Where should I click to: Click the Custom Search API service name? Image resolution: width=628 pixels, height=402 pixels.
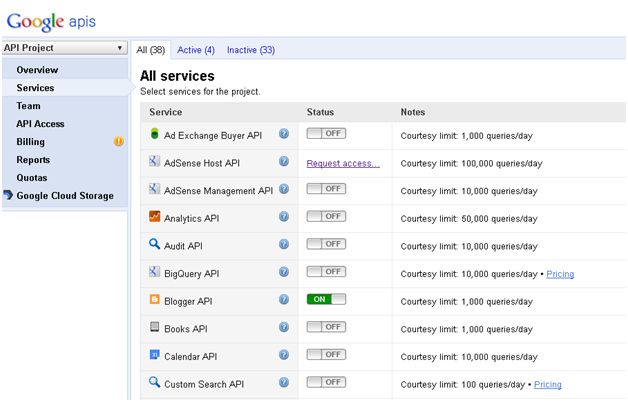(204, 384)
